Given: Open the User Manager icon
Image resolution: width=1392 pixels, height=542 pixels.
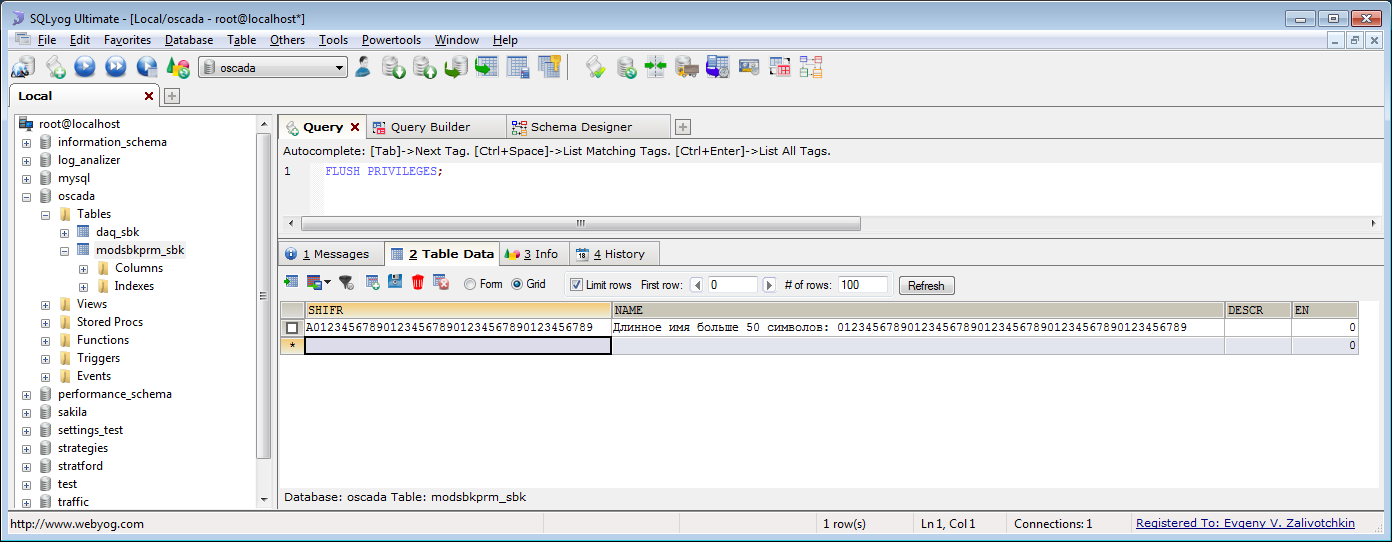Looking at the screenshot, I should tap(363, 67).
